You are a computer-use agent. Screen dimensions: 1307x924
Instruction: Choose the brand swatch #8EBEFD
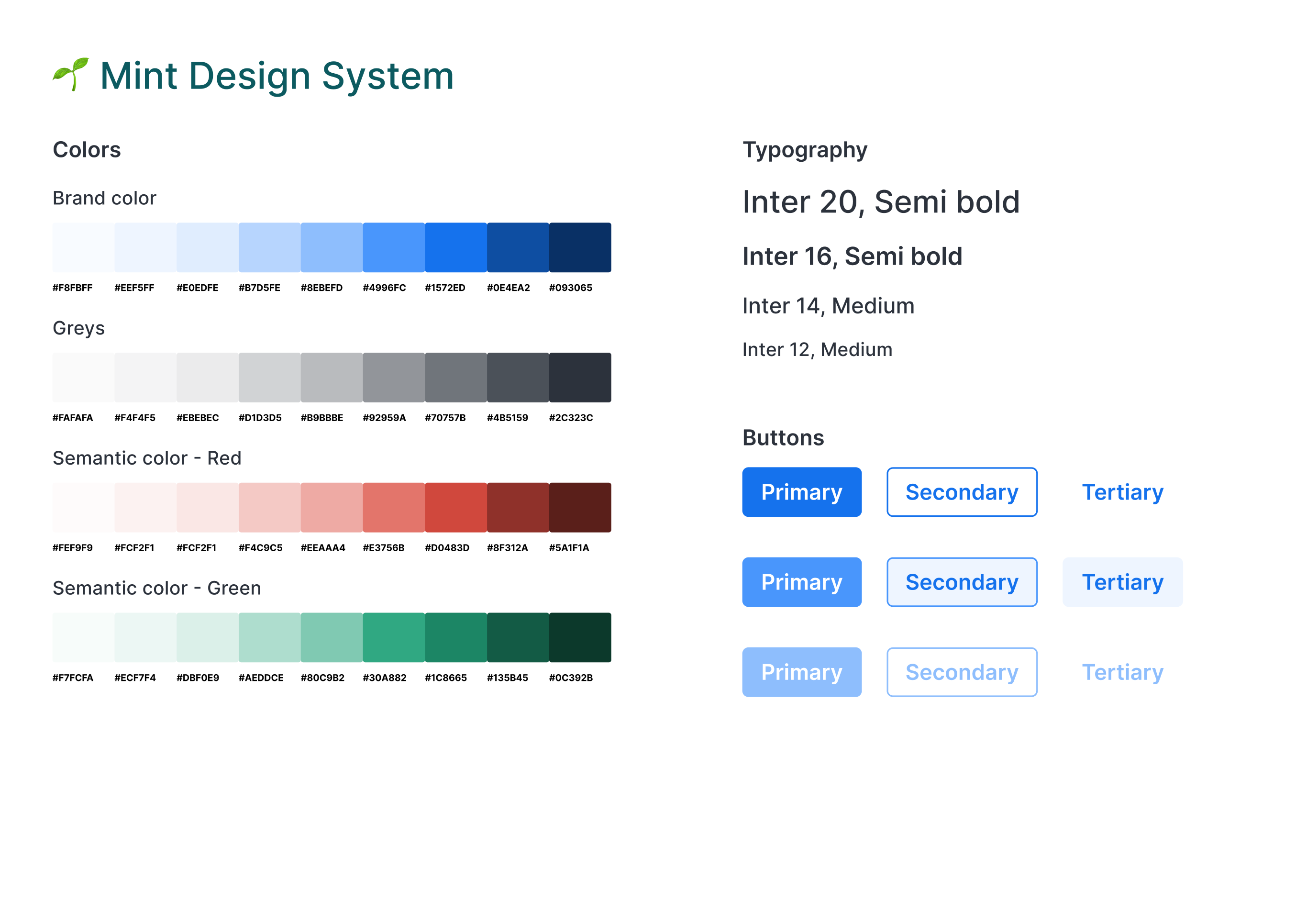pos(332,247)
